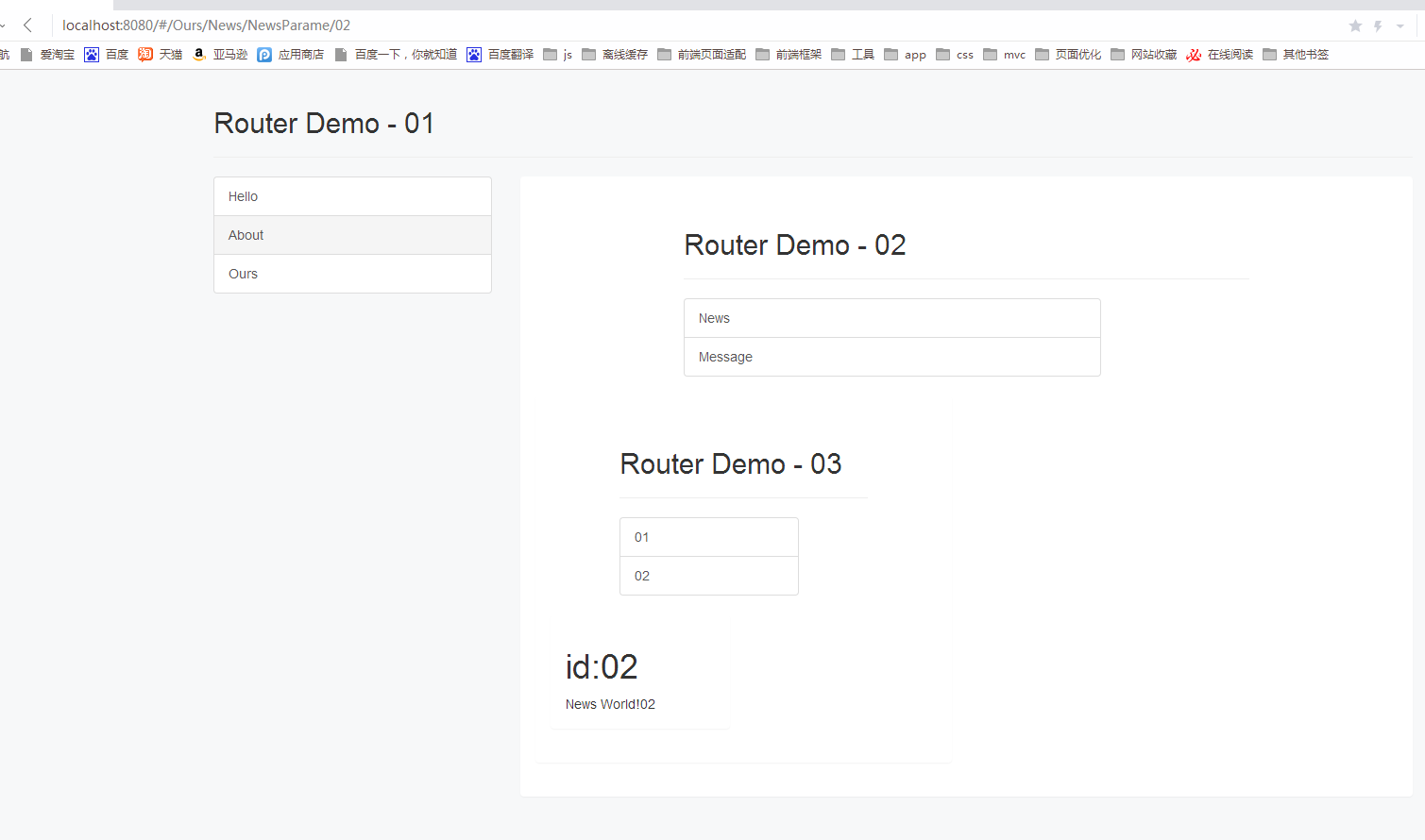Open 百度 bookmark with paw icon

coord(107,55)
